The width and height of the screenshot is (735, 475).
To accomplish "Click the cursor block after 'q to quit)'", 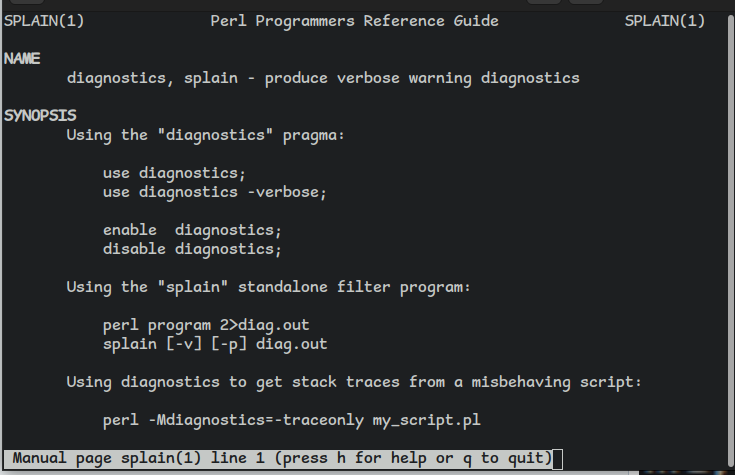I will [558, 458].
